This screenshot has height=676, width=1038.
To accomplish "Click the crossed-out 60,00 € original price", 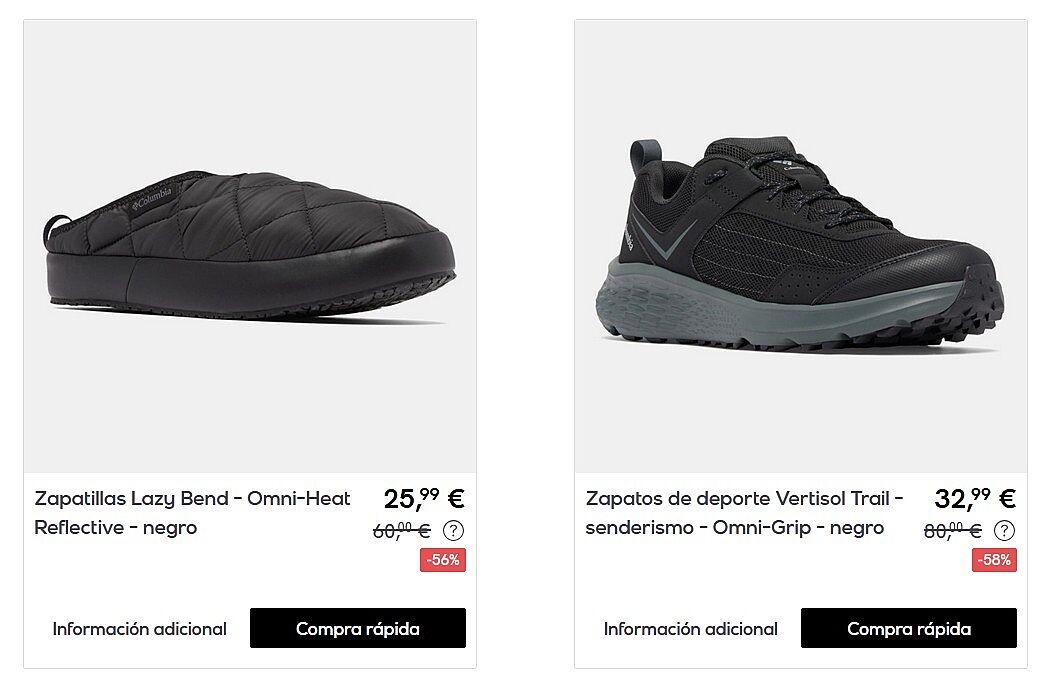I will click(402, 530).
